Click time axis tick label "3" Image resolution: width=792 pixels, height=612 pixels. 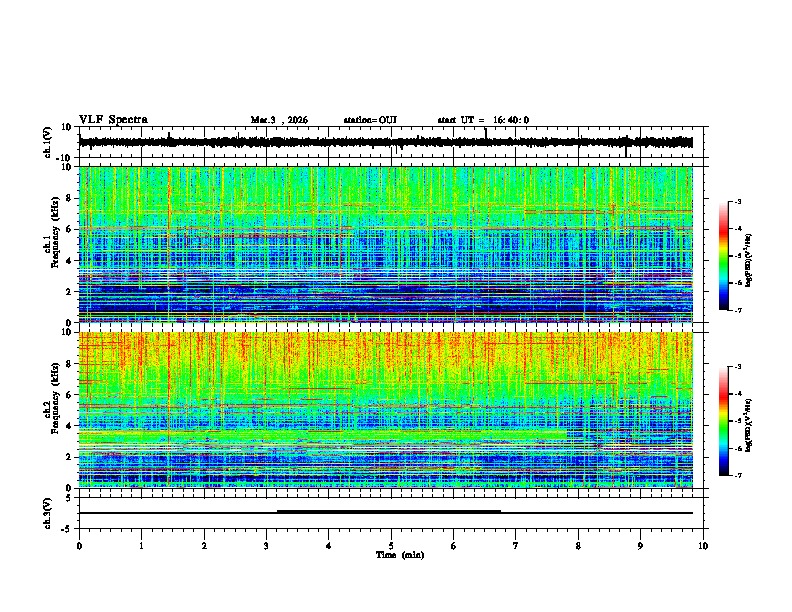coord(266,546)
